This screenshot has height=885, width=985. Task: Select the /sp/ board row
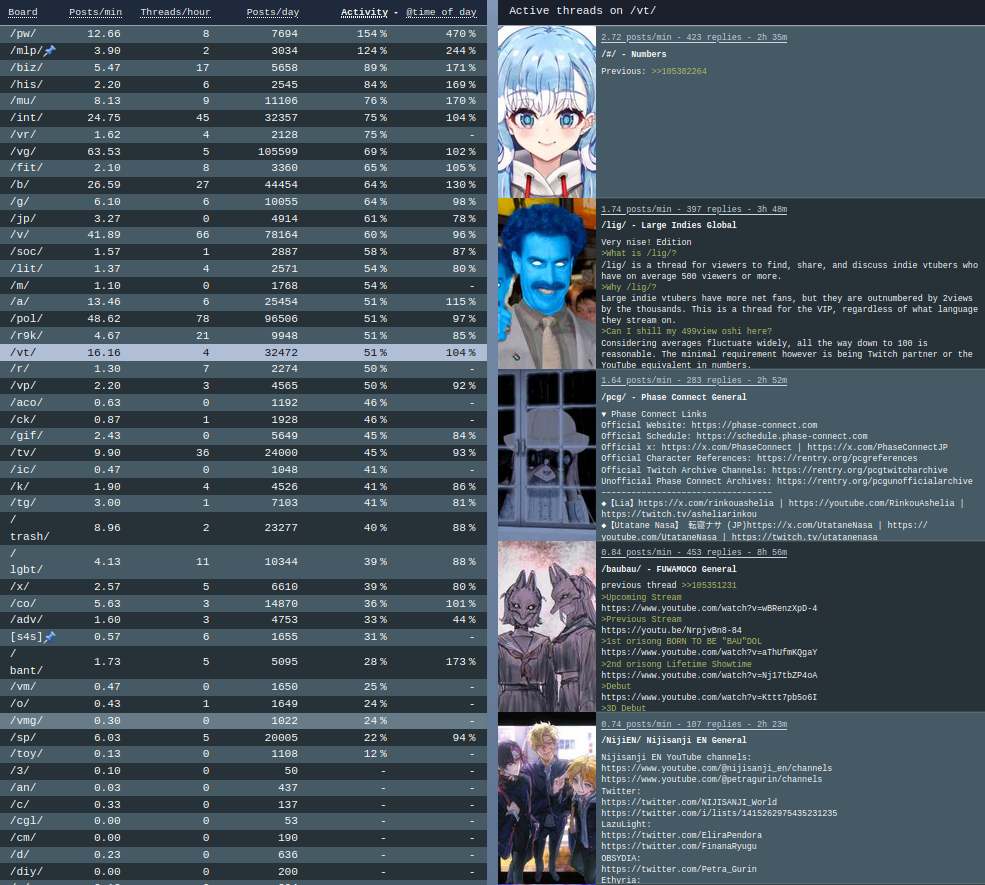[243, 737]
